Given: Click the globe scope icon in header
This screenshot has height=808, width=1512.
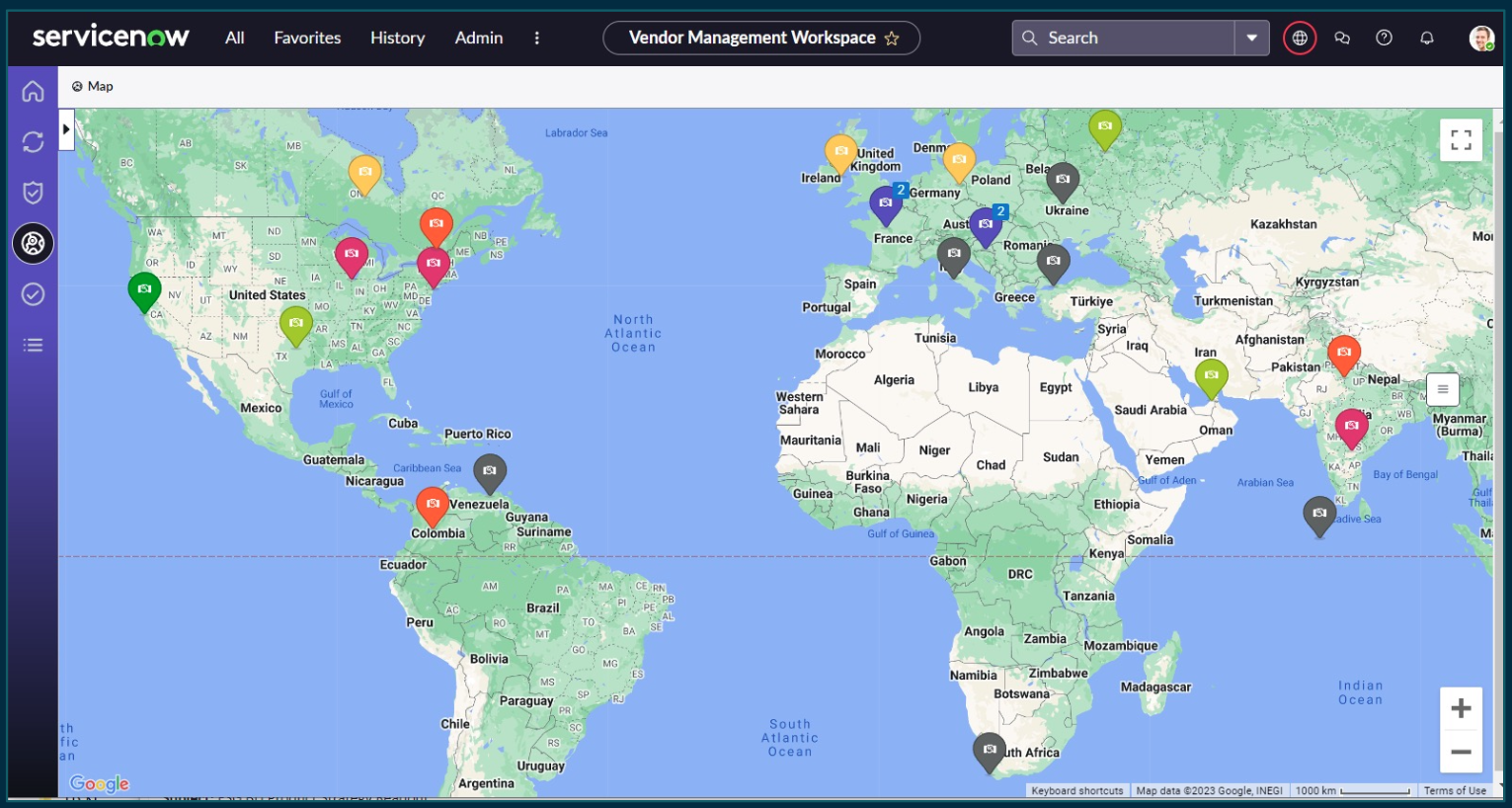Looking at the screenshot, I should pyautogui.click(x=1300, y=38).
